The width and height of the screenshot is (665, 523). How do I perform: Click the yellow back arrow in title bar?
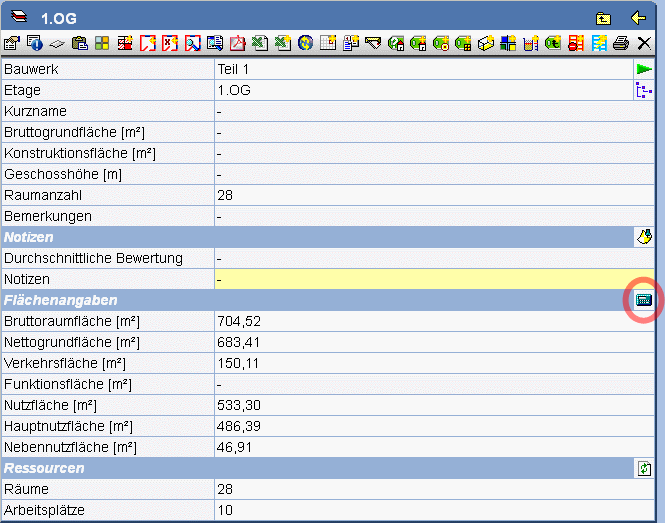coord(638,18)
